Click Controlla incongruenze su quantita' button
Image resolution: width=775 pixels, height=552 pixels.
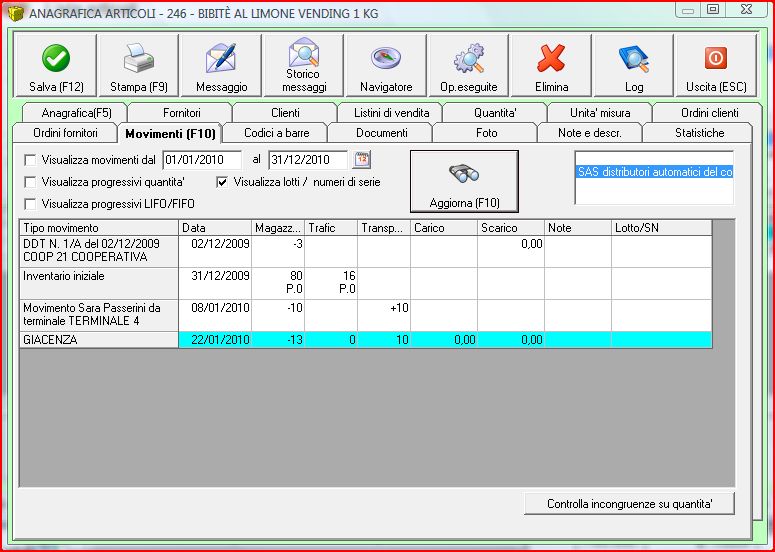(x=629, y=504)
